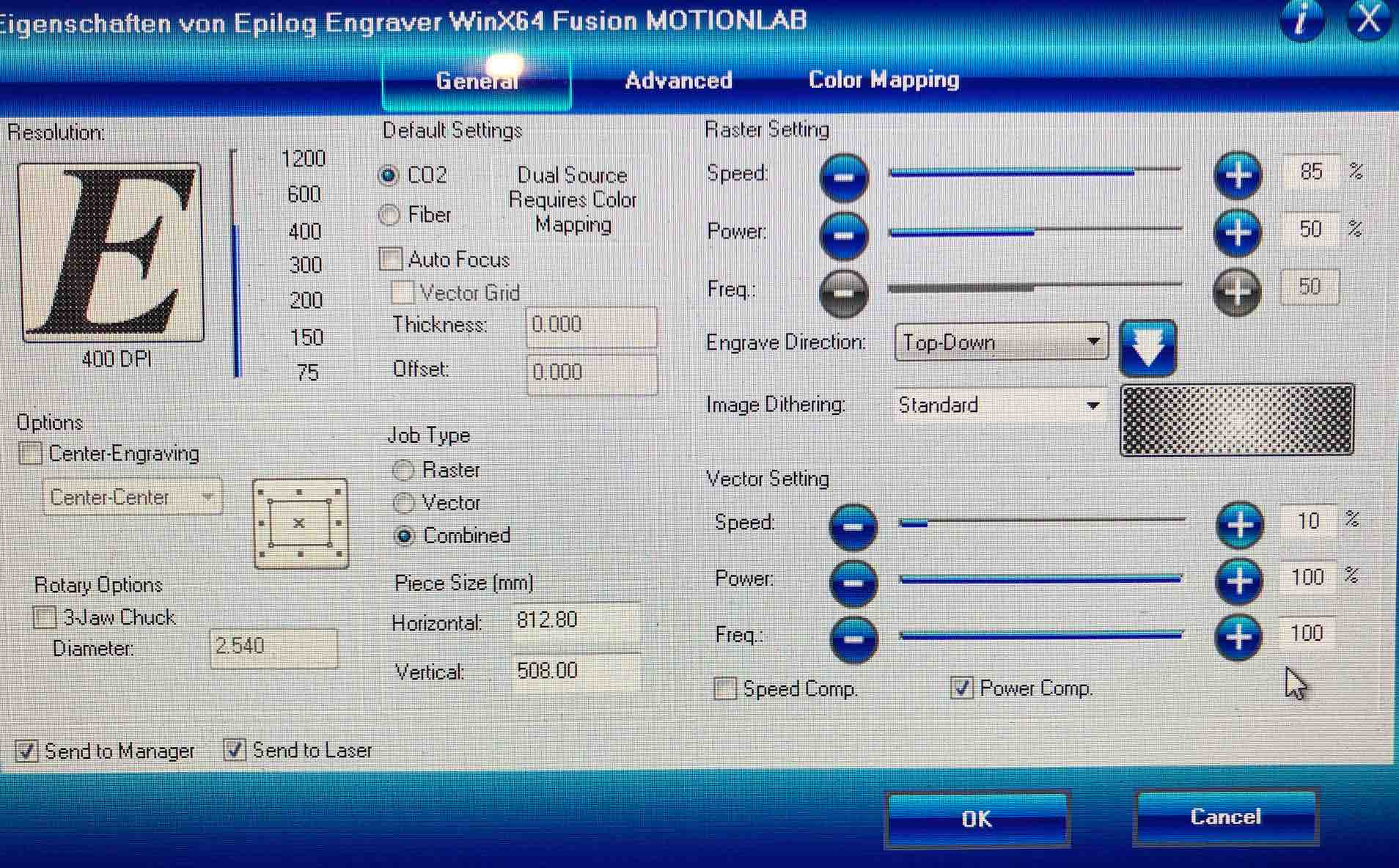Increase vector power with plus button
The width and height of the screenshot is (1399, 868).
click(x=1240, y=581)
